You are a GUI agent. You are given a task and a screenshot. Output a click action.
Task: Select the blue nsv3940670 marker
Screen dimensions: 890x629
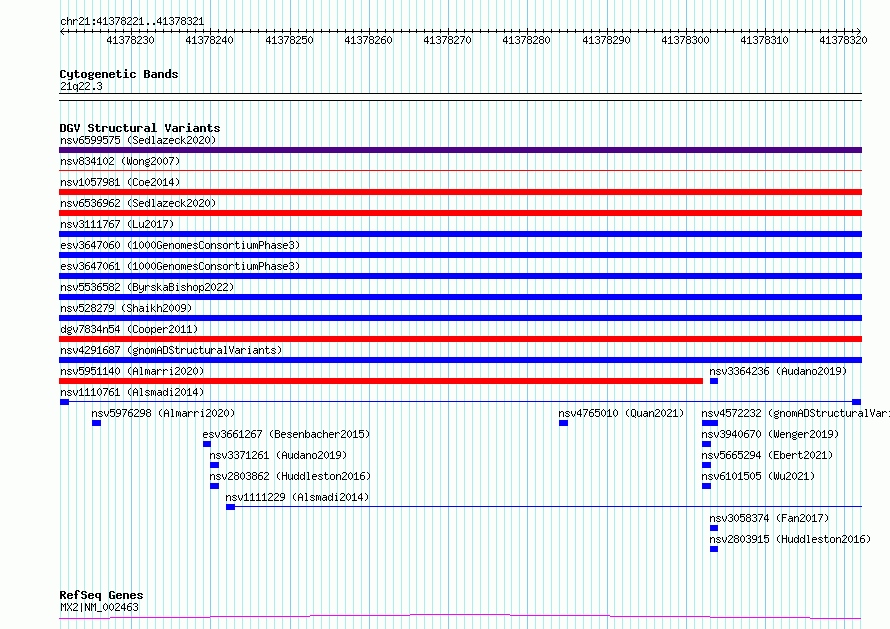(x=706, y=444)
